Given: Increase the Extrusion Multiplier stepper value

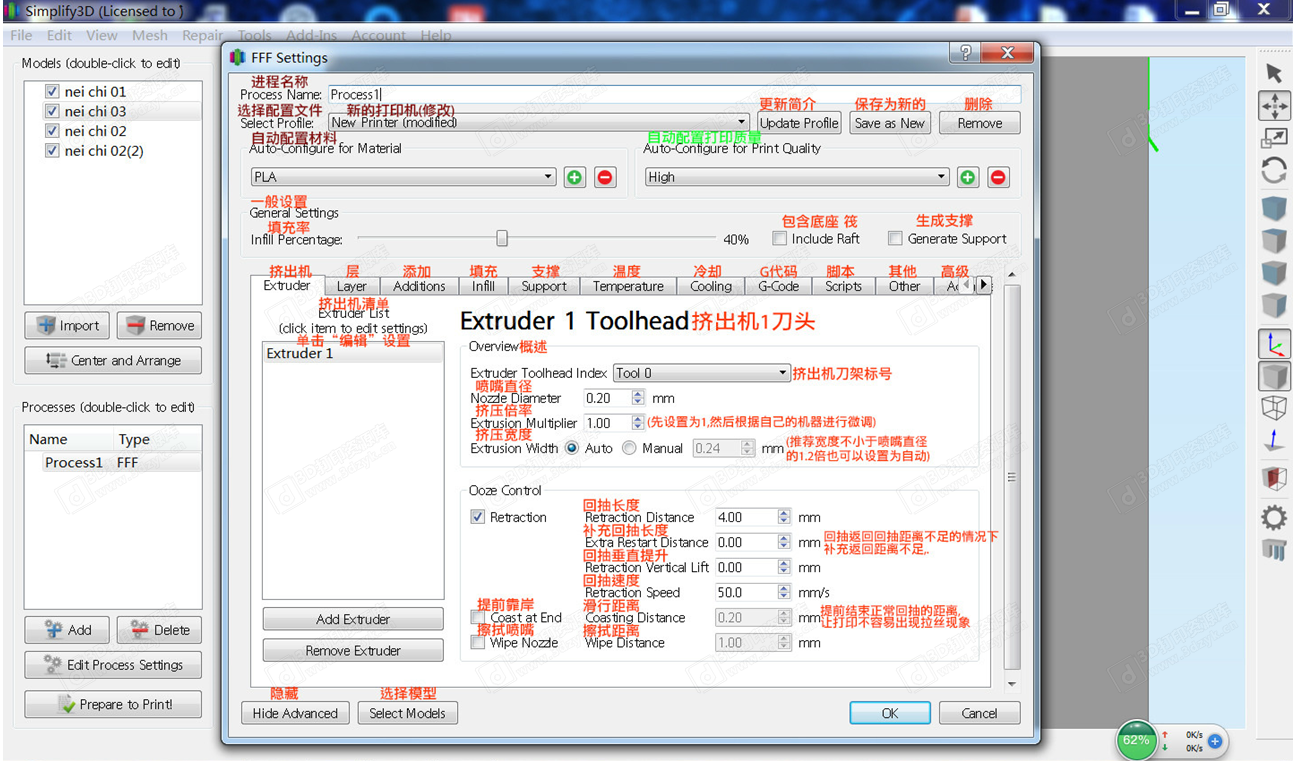Looking at the screenshot, I should pyautogui.click(x=638, y=419).
